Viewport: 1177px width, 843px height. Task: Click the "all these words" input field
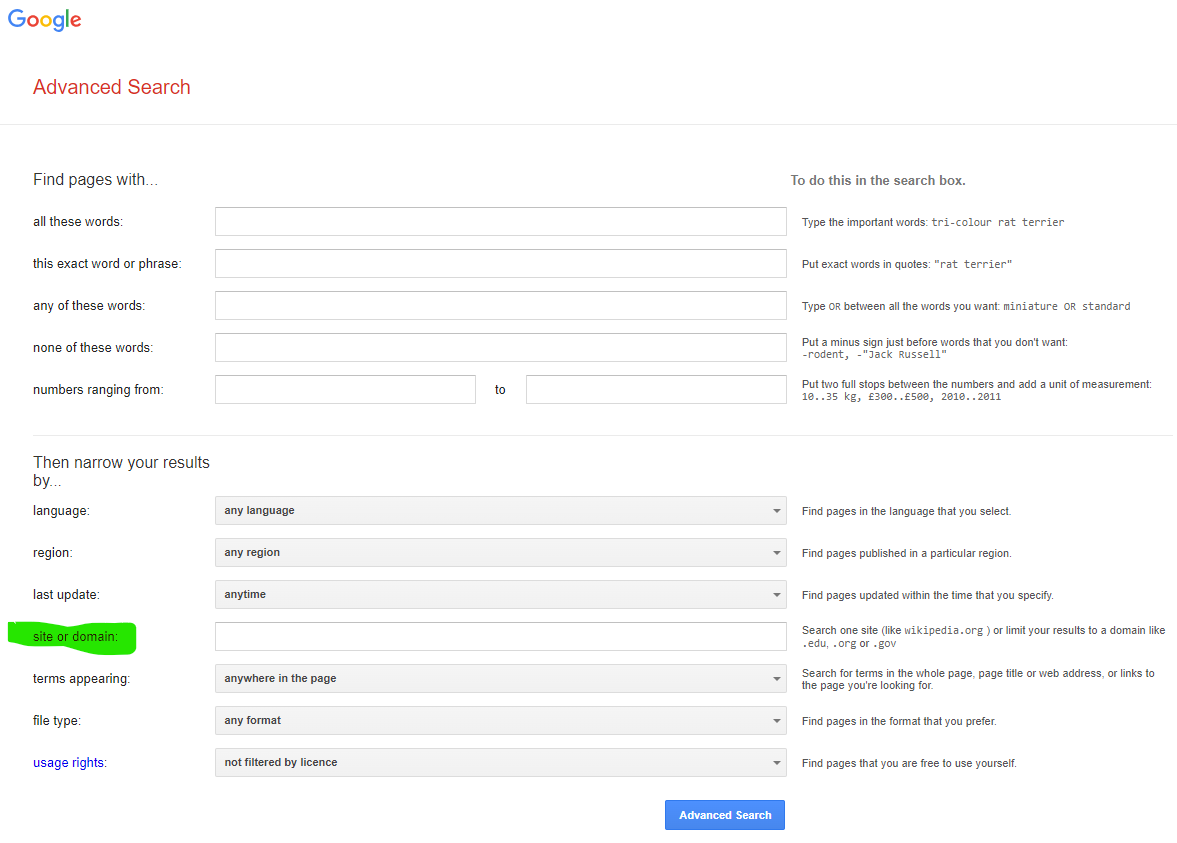click(x=500, y=221)
